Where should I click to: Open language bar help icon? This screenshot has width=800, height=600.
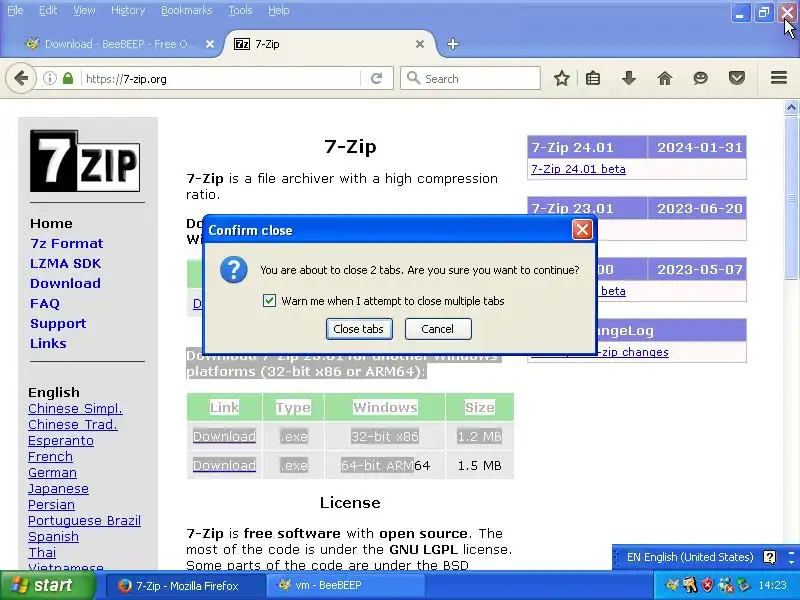point(769,557)
